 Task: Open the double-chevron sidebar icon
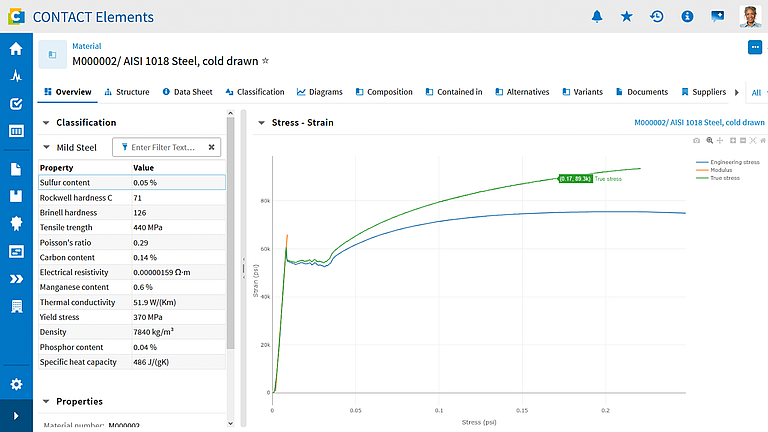(x=16, y=279)
